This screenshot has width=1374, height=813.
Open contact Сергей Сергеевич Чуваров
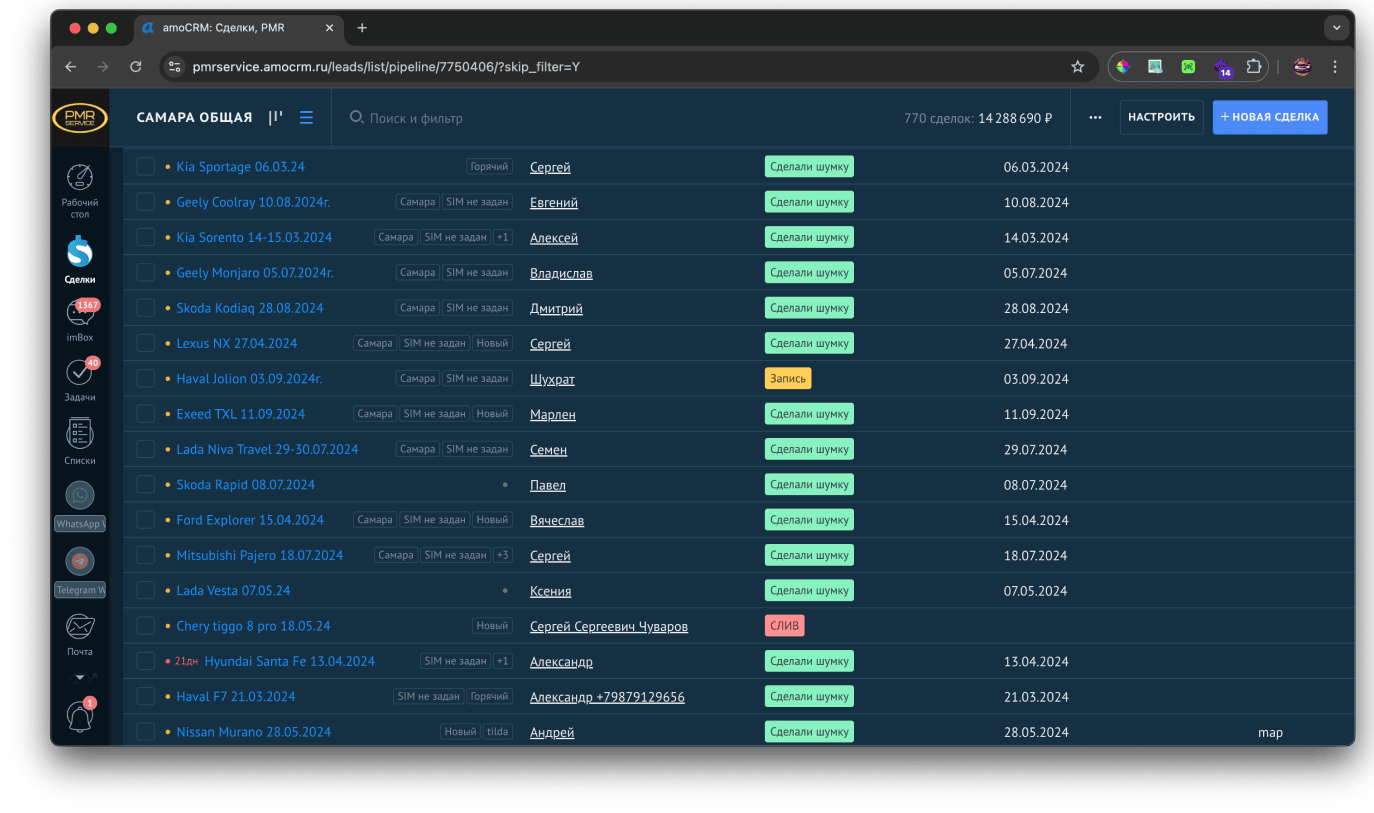pyautogui.click(x=609, y=627)
